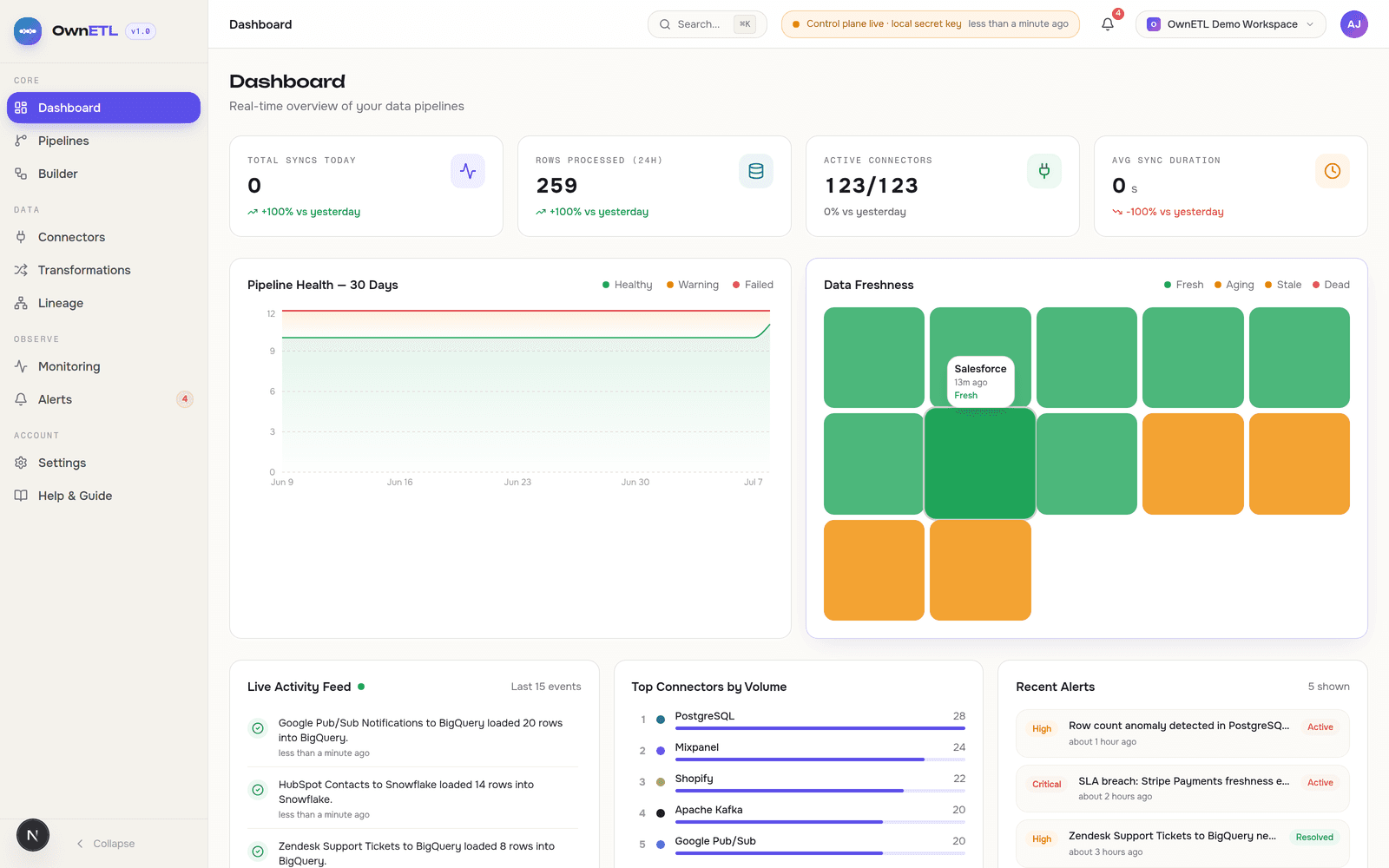
Task: Open Row count anomaly PostgreSQL alert
Action: [x=1182, y=733]
